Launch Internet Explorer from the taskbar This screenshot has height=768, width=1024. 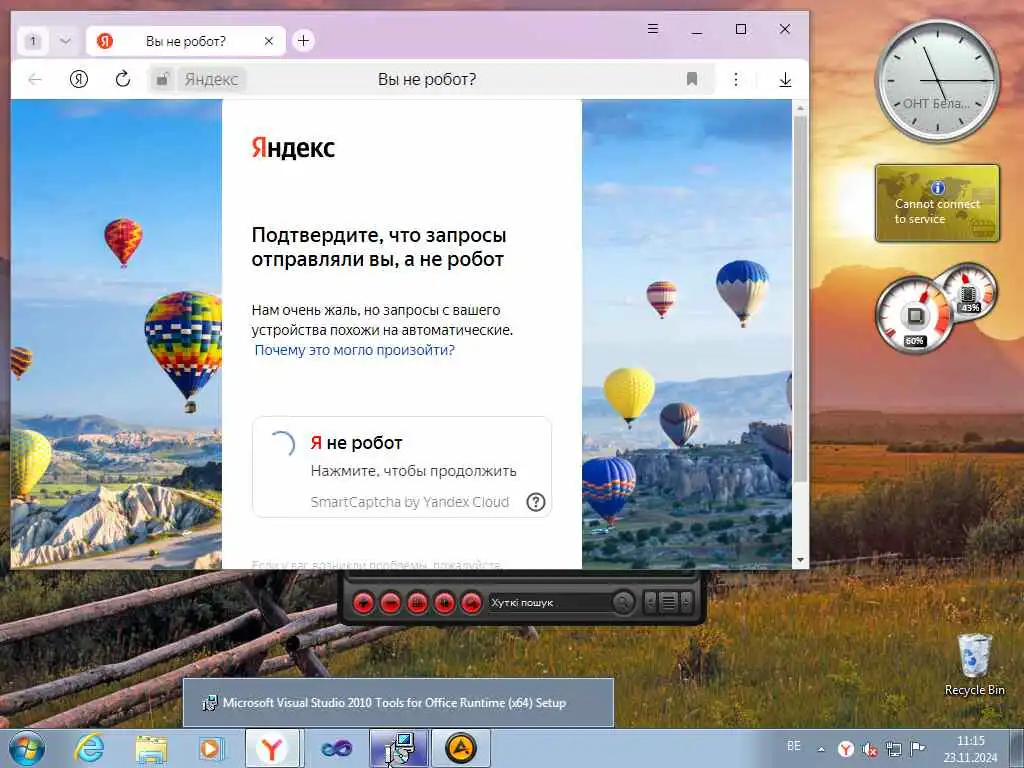click(89, 748)
